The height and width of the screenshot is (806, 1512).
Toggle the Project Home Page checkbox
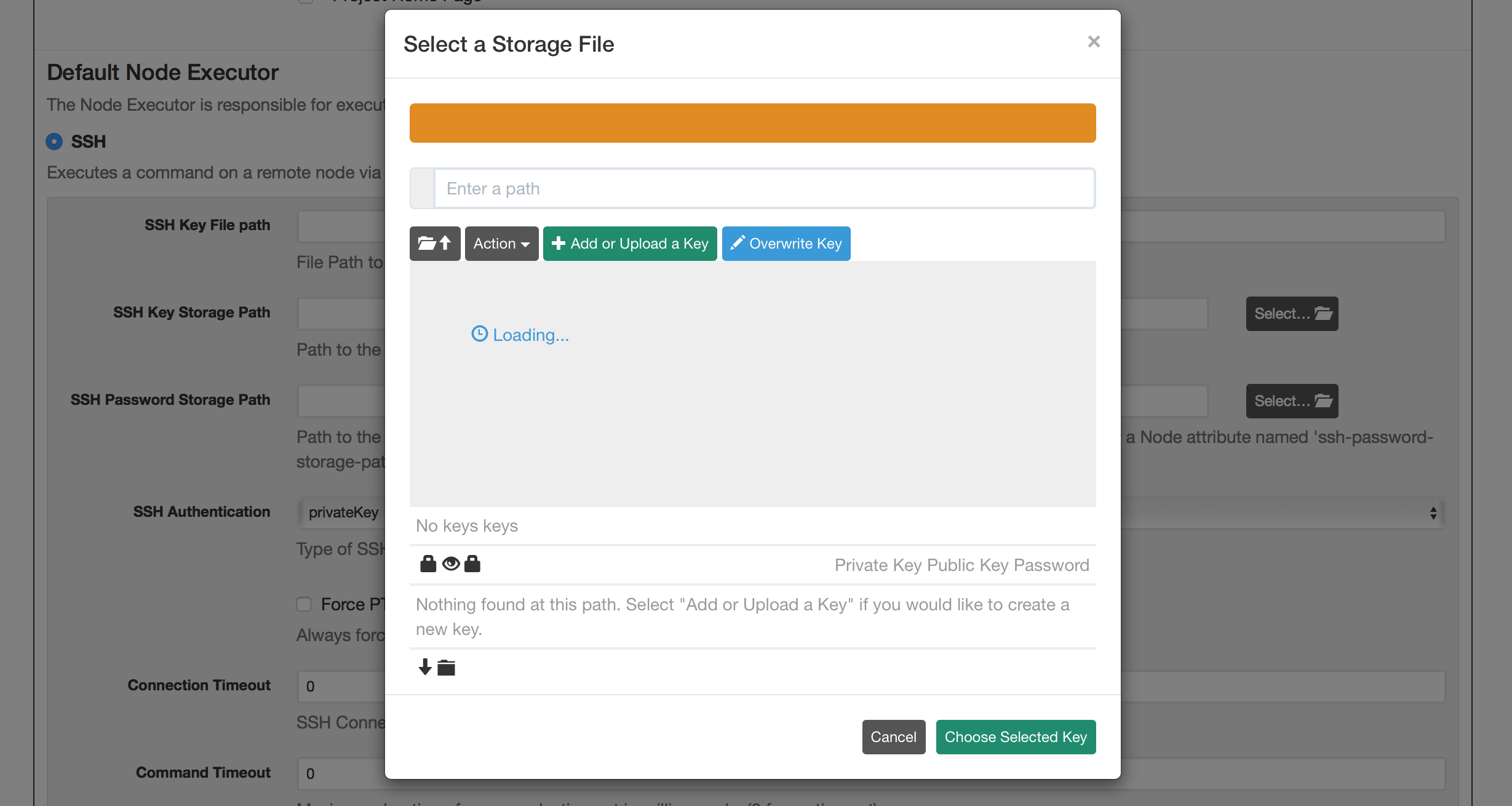(x=306, y=0)
